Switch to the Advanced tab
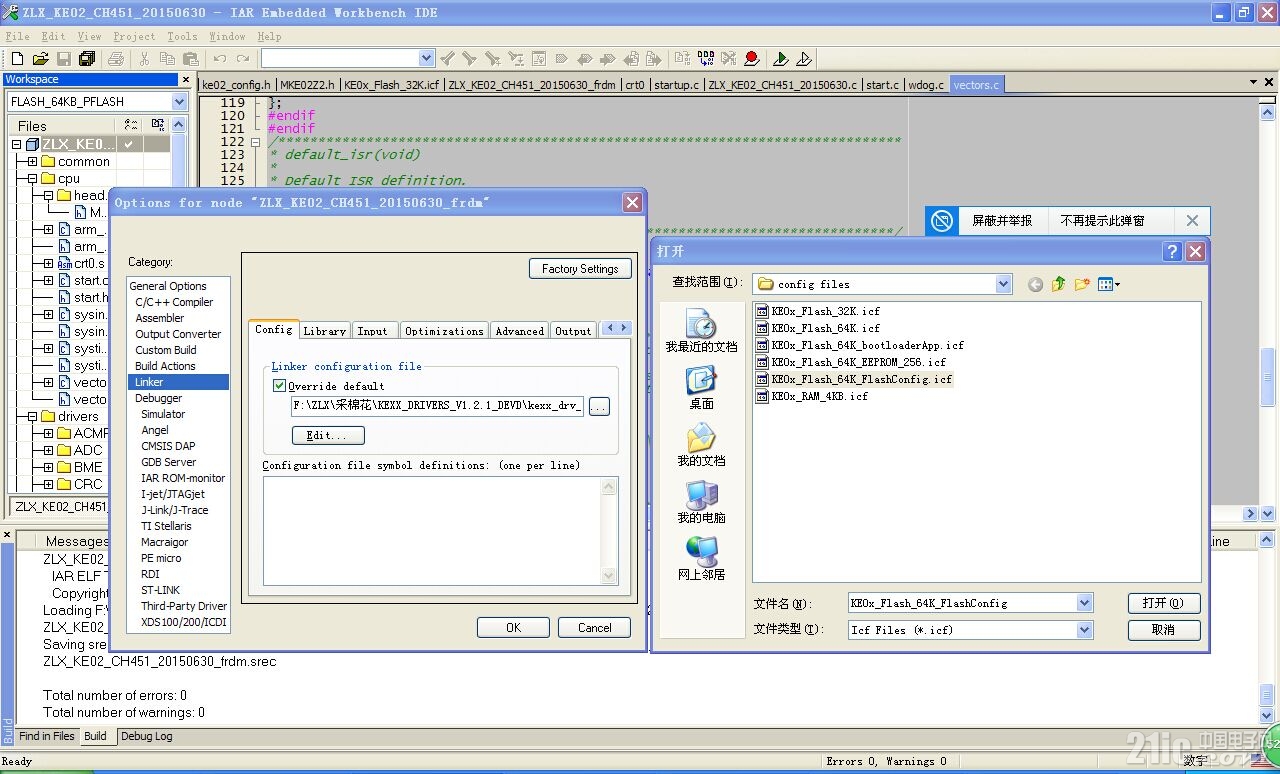Viewport: 1280px width, 774px height. pos(520,331)
